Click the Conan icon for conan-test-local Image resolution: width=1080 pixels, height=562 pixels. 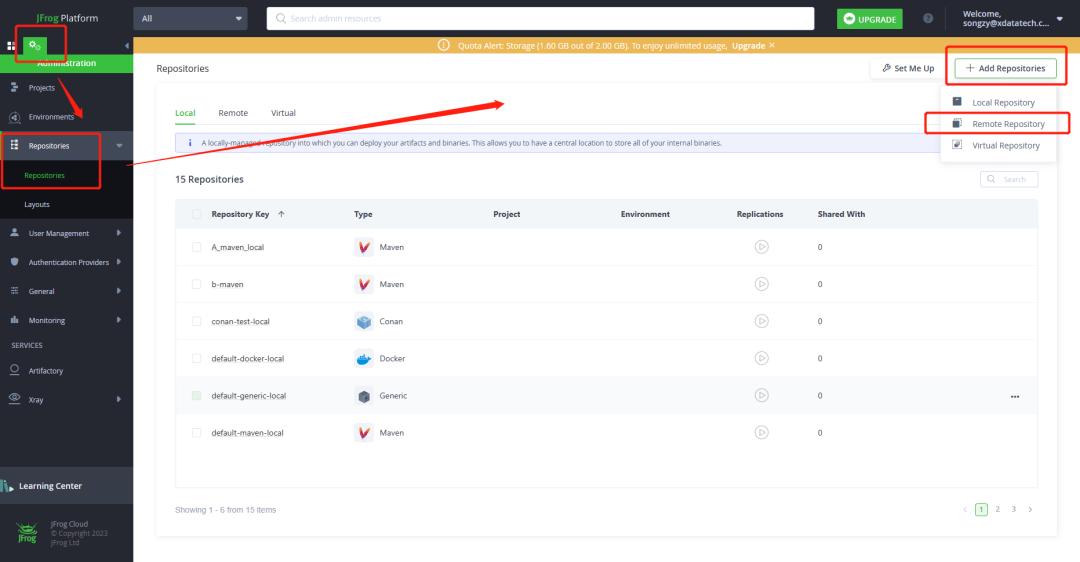coord(363,321)
